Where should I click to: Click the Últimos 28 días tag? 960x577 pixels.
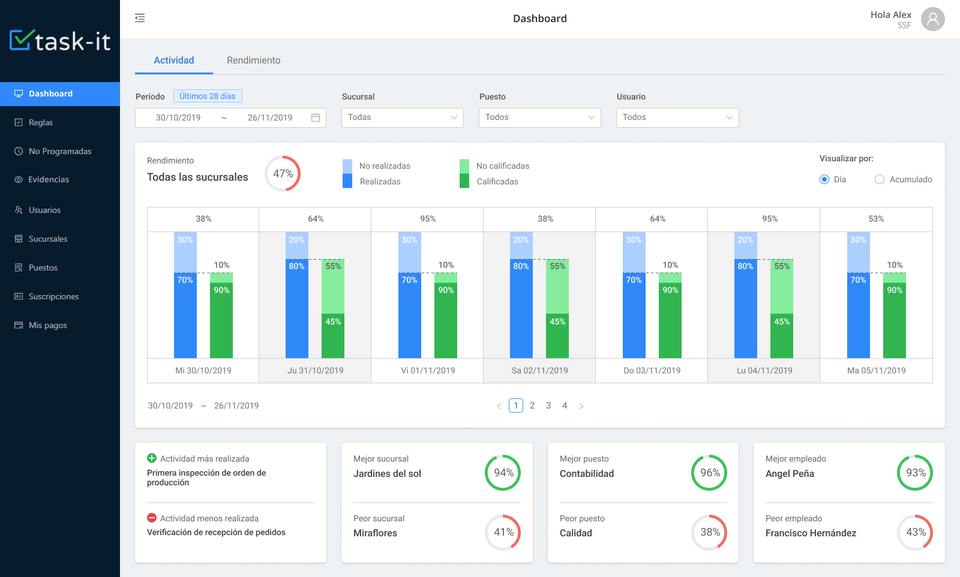(208, 96)
